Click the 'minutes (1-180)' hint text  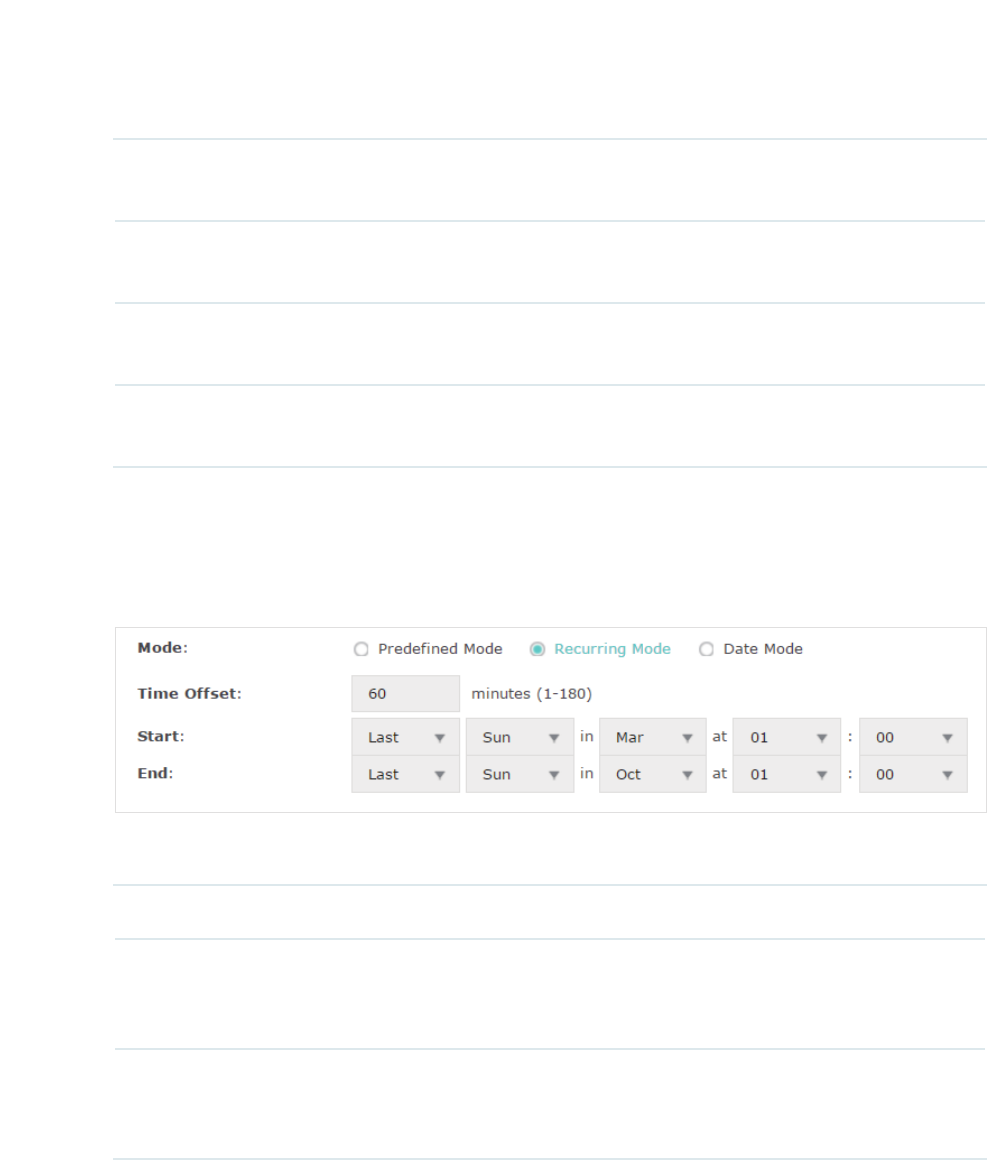[532, 694]
